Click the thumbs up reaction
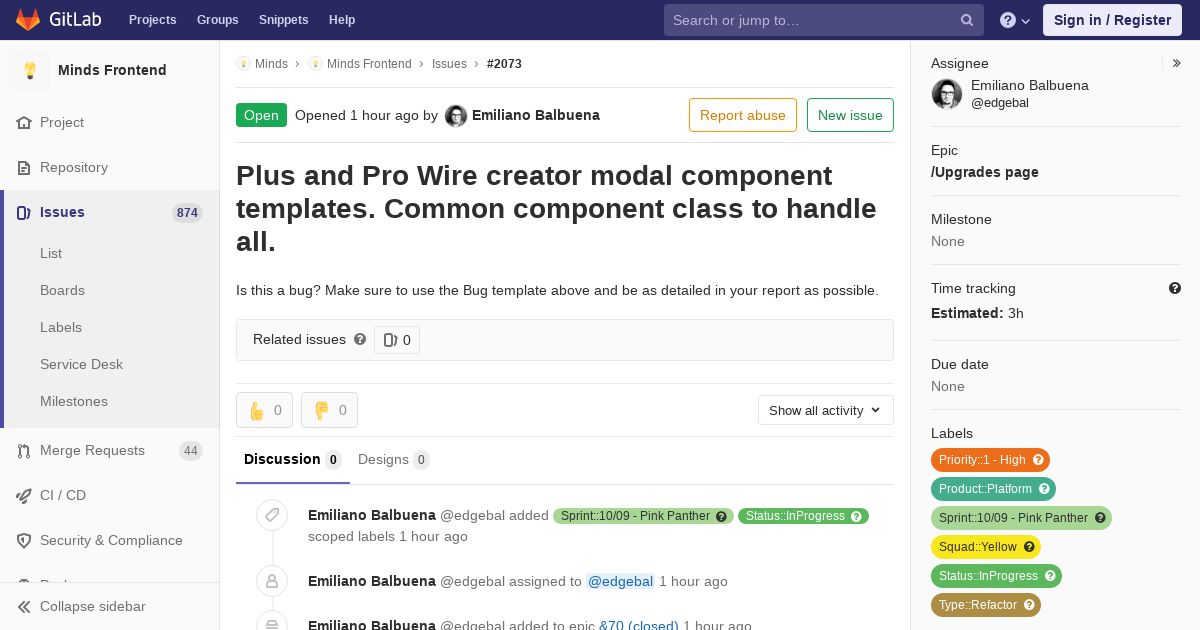This screenshot has height=630, width=1200. point(264,410)
